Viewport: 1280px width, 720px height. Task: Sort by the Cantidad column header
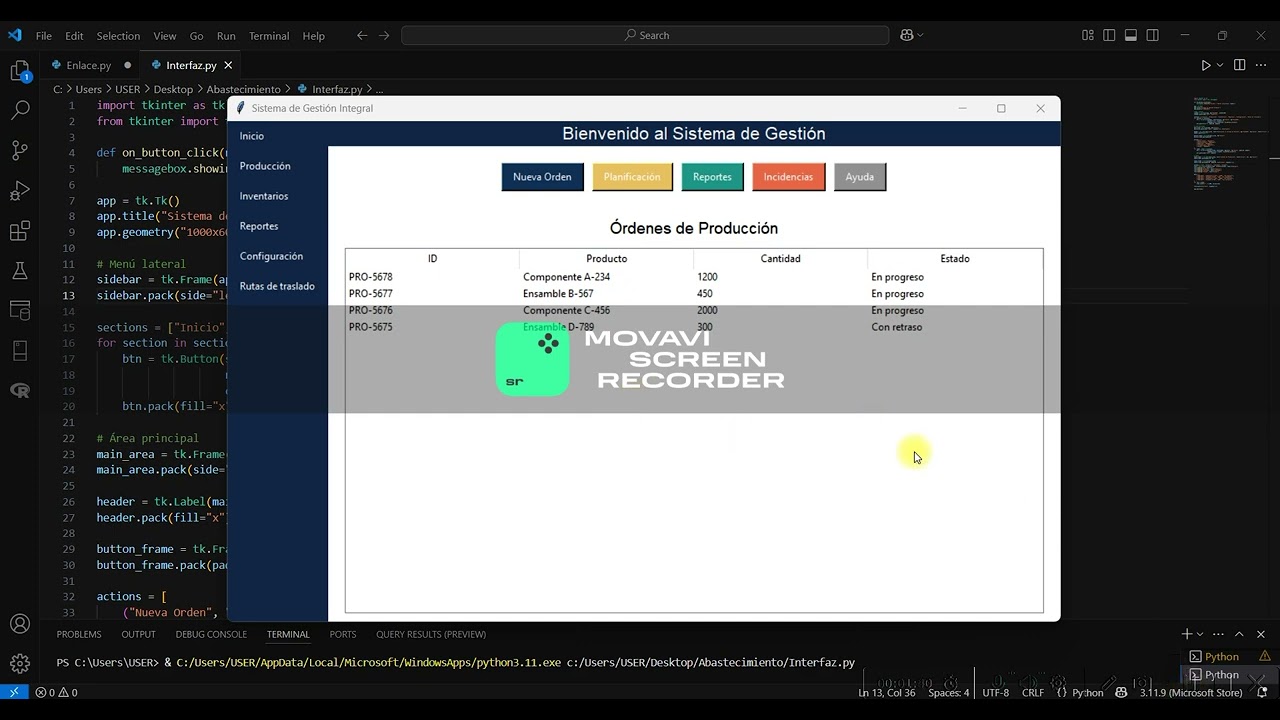[780, 258]
